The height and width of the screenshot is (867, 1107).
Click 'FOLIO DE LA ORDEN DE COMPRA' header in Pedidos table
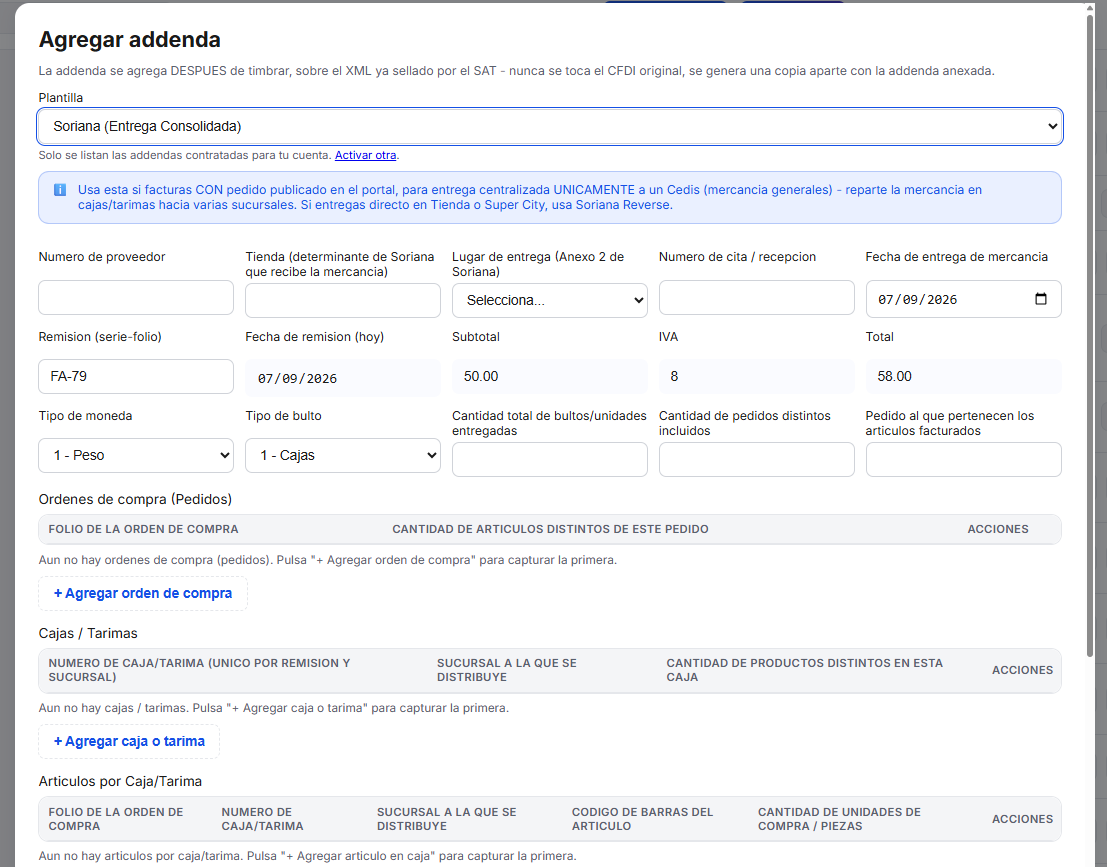143,530
